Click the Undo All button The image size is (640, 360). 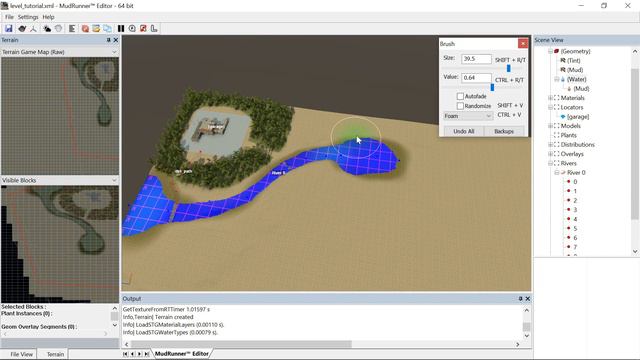(464, 131)
